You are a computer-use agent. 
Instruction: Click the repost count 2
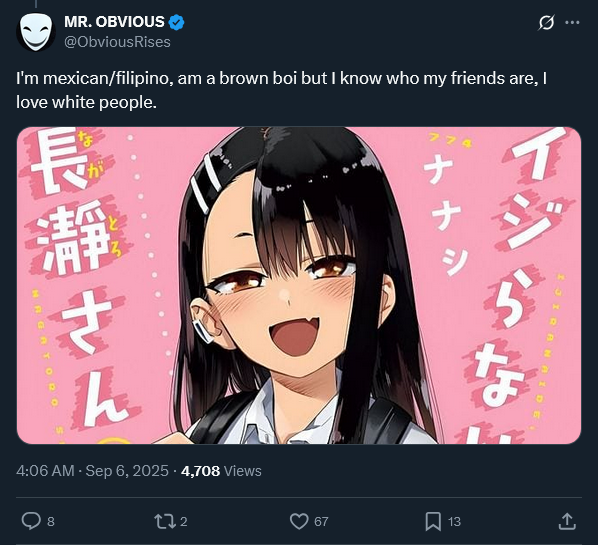pyautogui.click(x=183, y=522)
